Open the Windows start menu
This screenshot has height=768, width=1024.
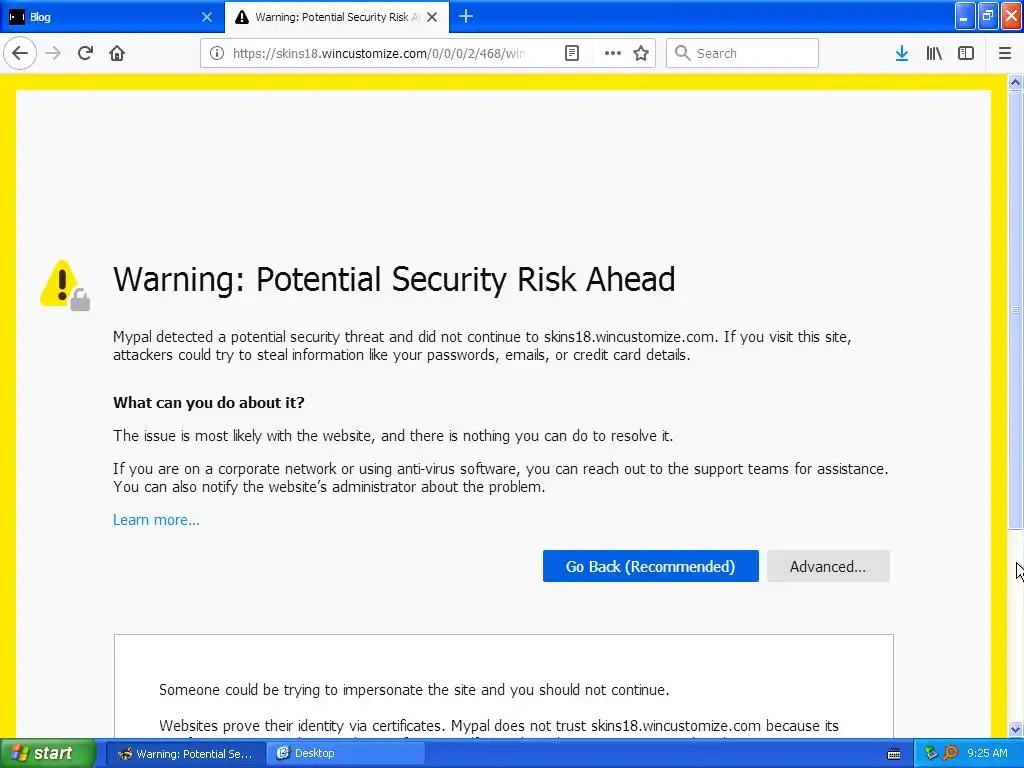click(48, 753)
